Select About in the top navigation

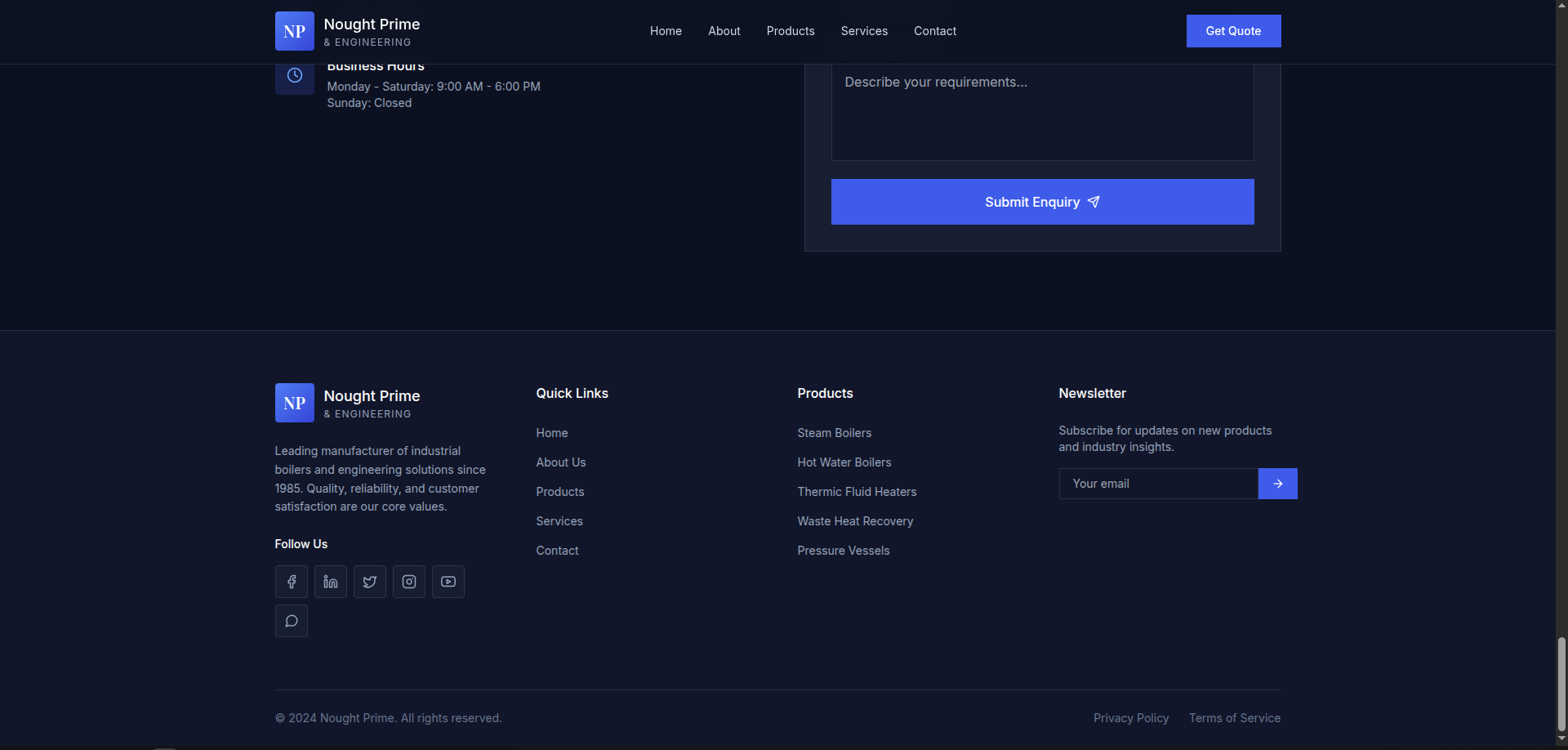[x=724, y=31]
